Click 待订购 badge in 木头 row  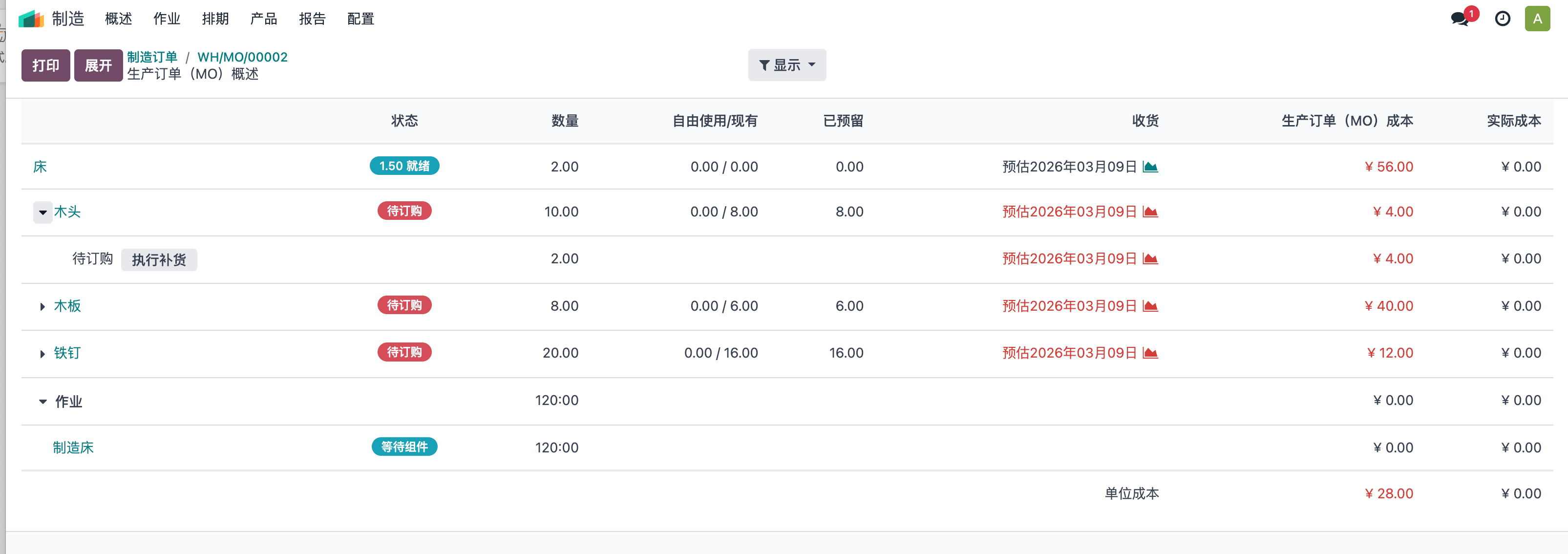pos(404,211)
